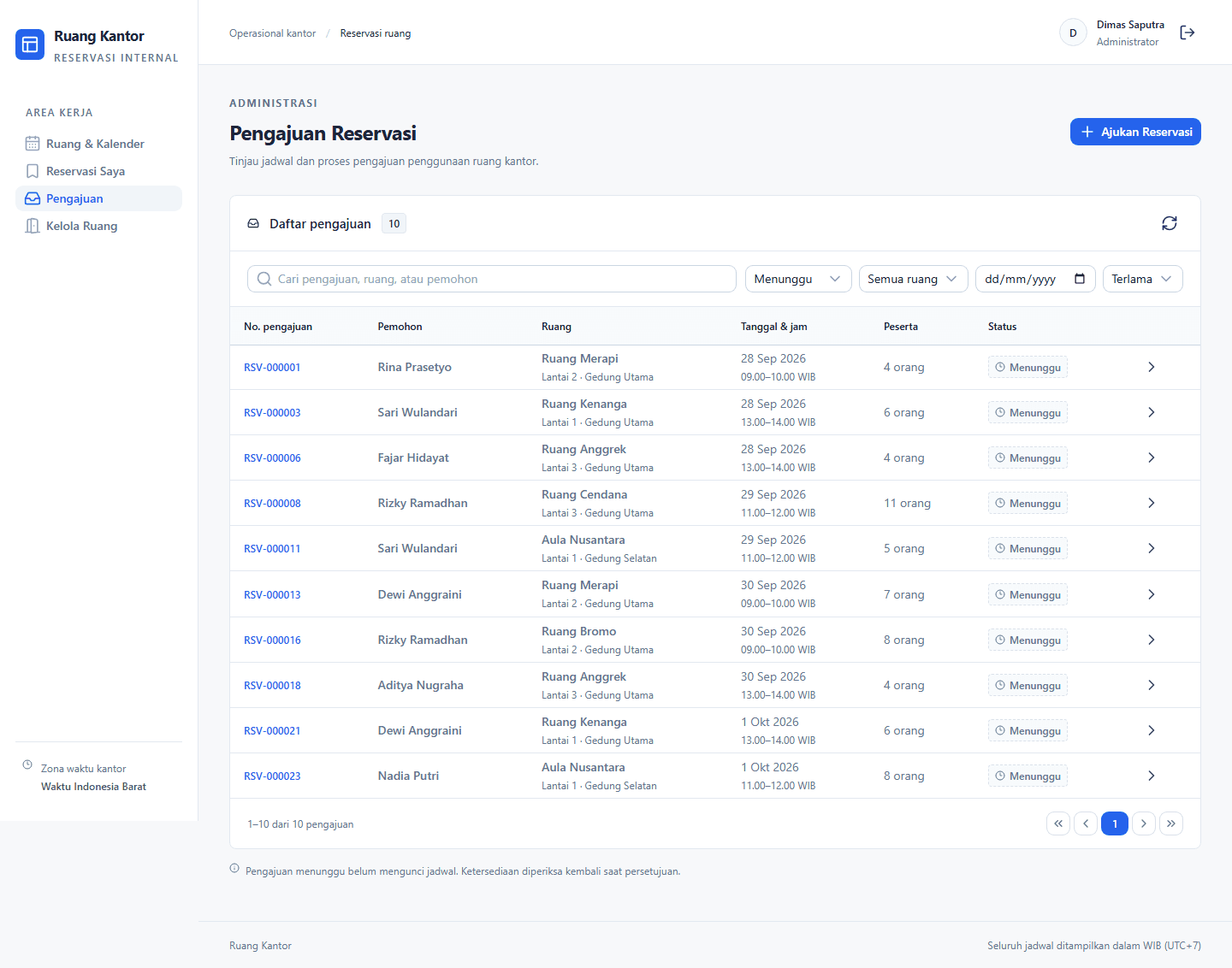
Task: Click the dd/mm/yyyy date field
Action: [1035, 279]
